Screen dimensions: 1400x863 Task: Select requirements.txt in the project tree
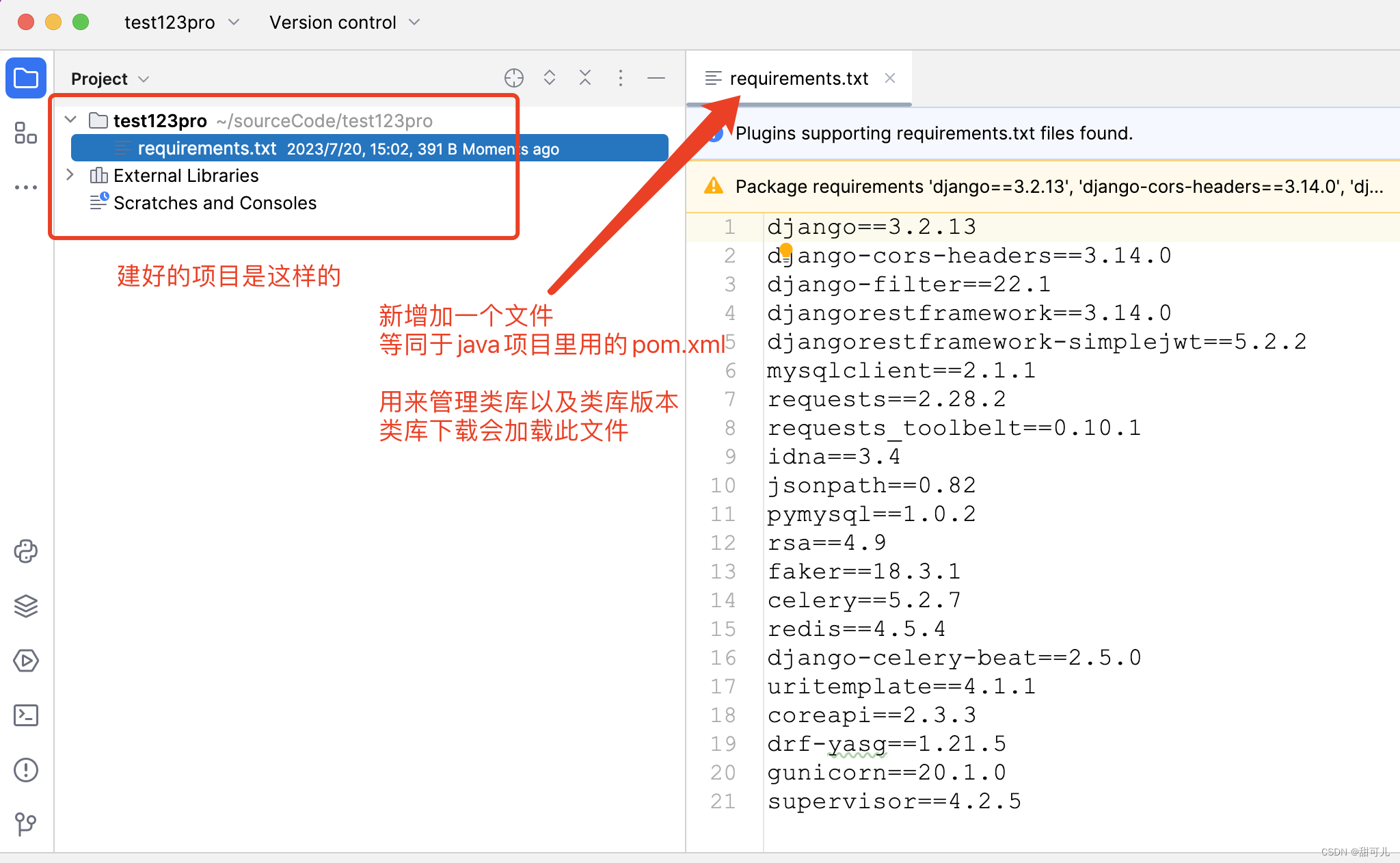point(369,148)
